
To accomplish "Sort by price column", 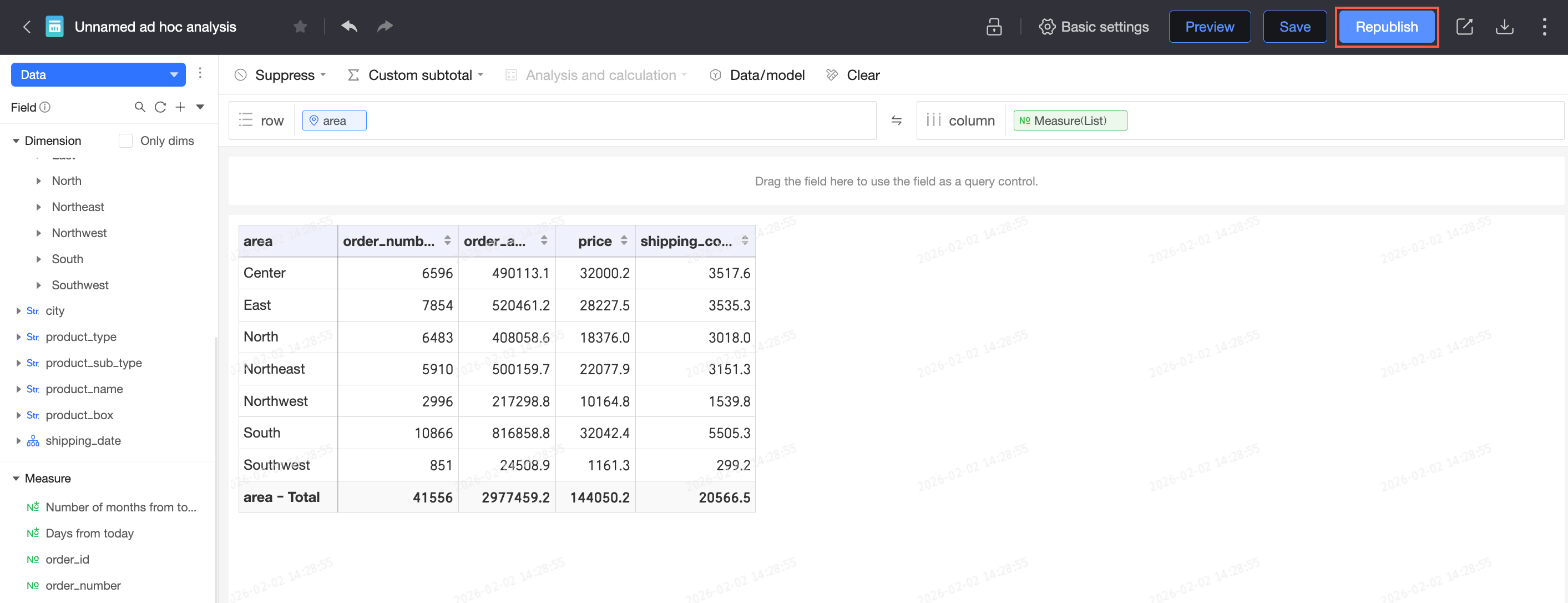I will pos(624,240).
